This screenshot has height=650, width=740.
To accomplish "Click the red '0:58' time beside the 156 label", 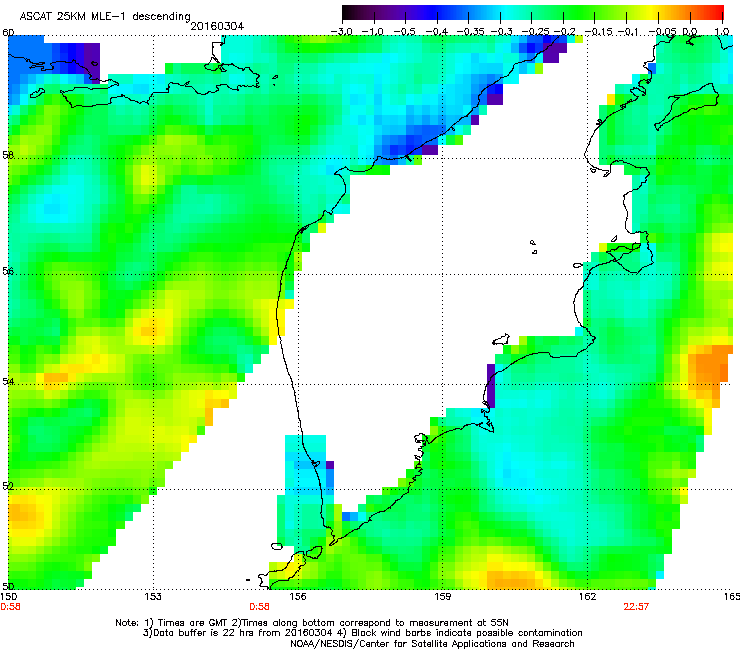I will [x=259, y=607].
